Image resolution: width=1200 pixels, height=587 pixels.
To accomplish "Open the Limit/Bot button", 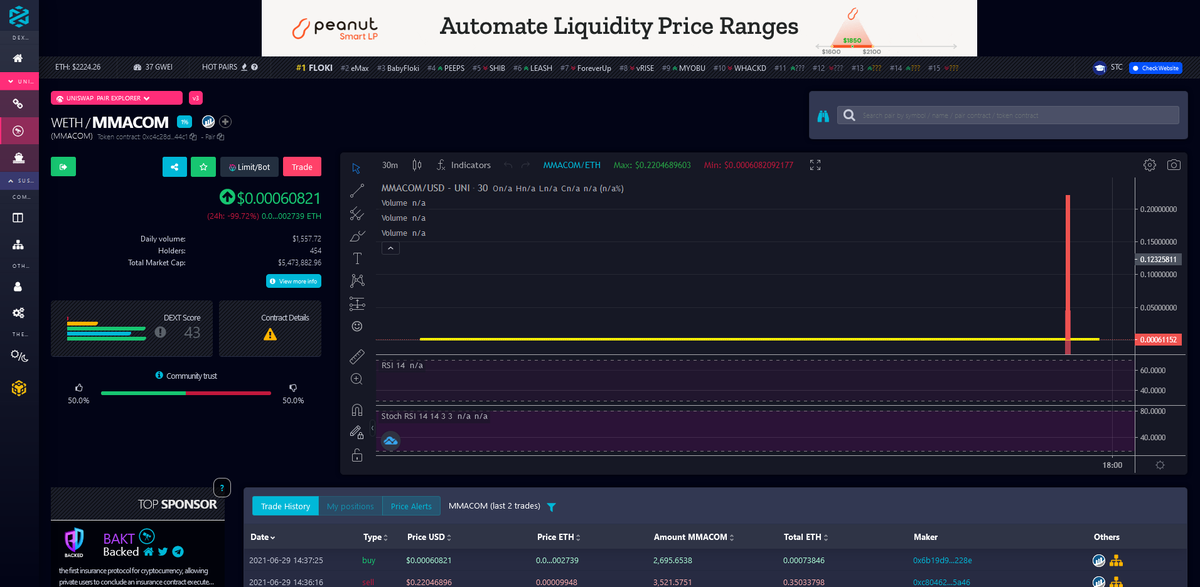I will [x=250, y=167].
